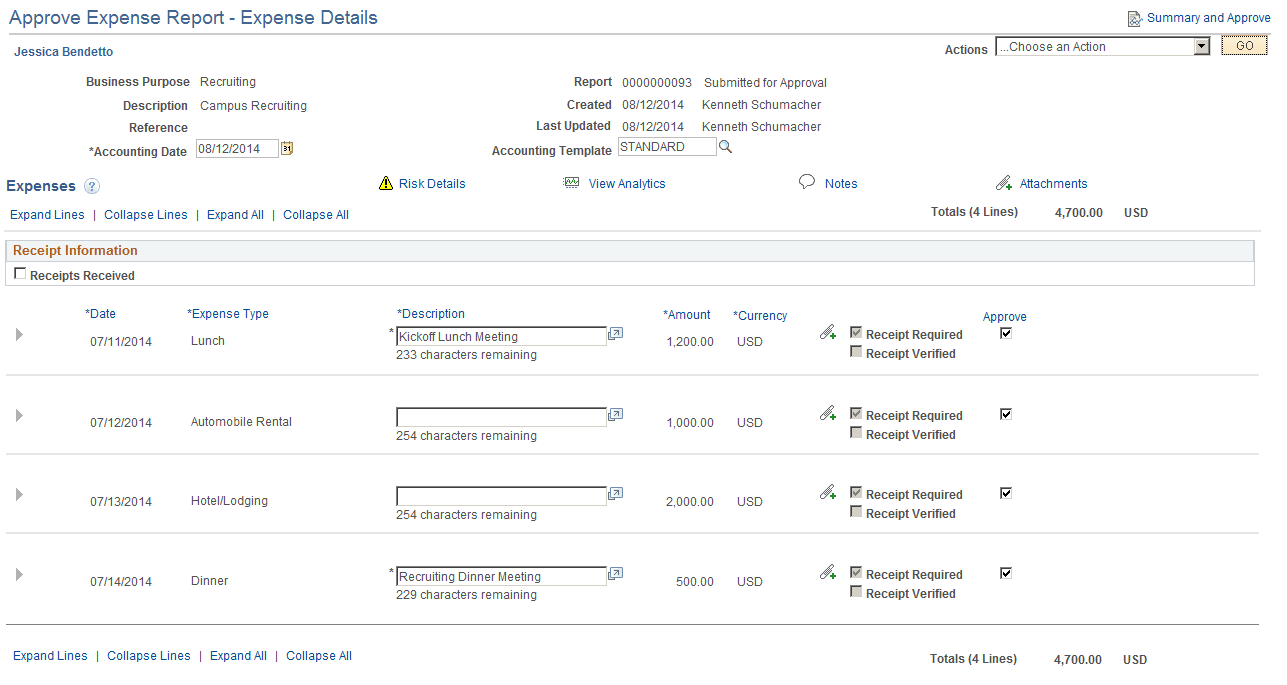Expand the 07/14/2014 Dinner expense row
This screenshot has width=1287, height=685.
pyautogui.click(x=19, y=574)
